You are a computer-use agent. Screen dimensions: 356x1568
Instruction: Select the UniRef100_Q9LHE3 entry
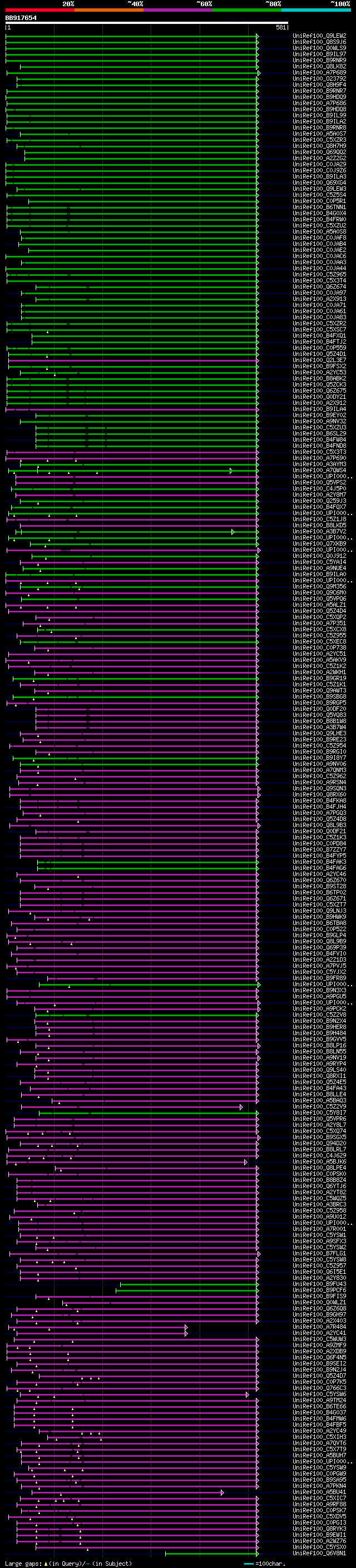tap(319, 734)
